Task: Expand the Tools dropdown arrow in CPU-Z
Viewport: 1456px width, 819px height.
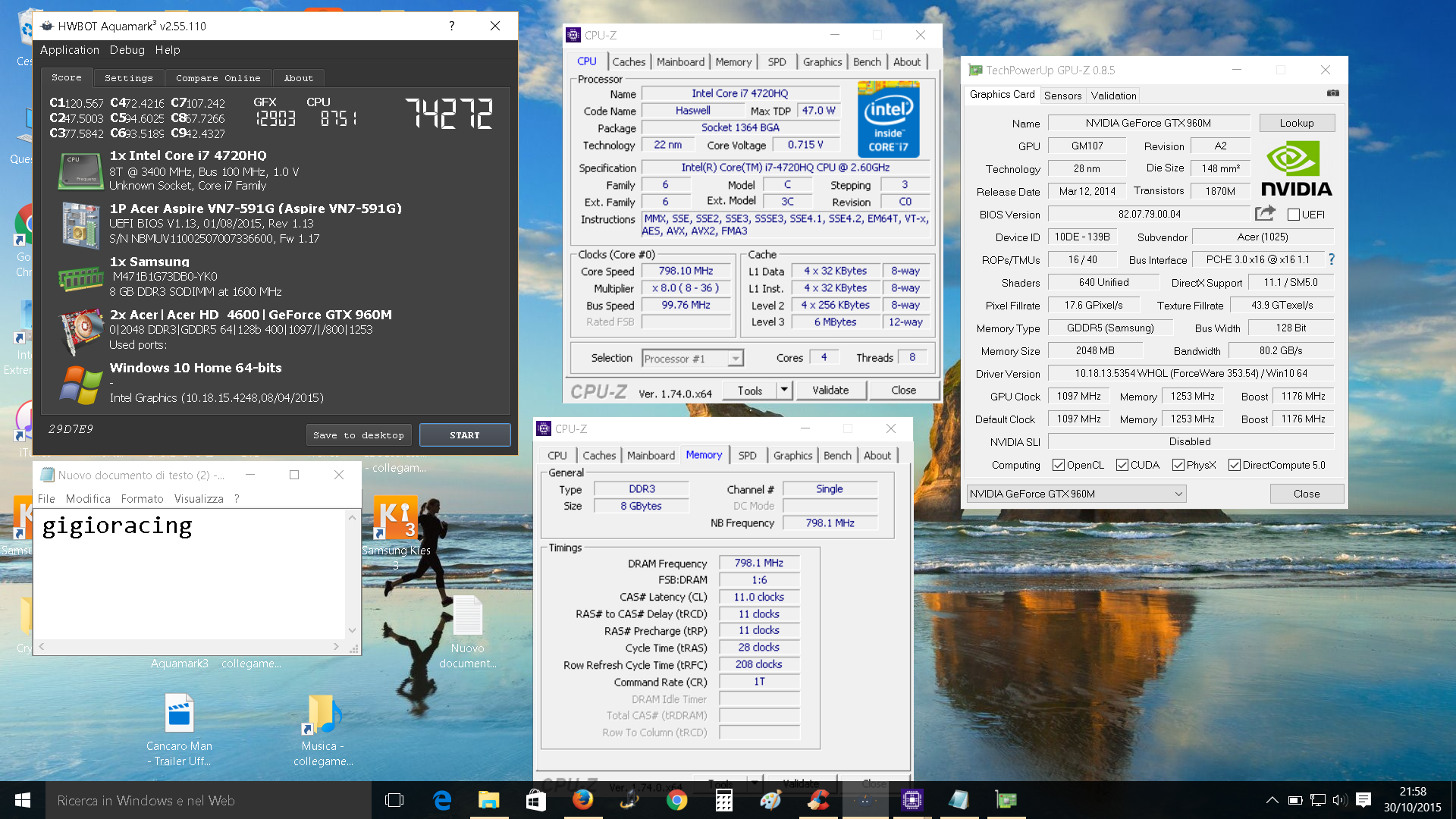Action: (x=784, y=391)
